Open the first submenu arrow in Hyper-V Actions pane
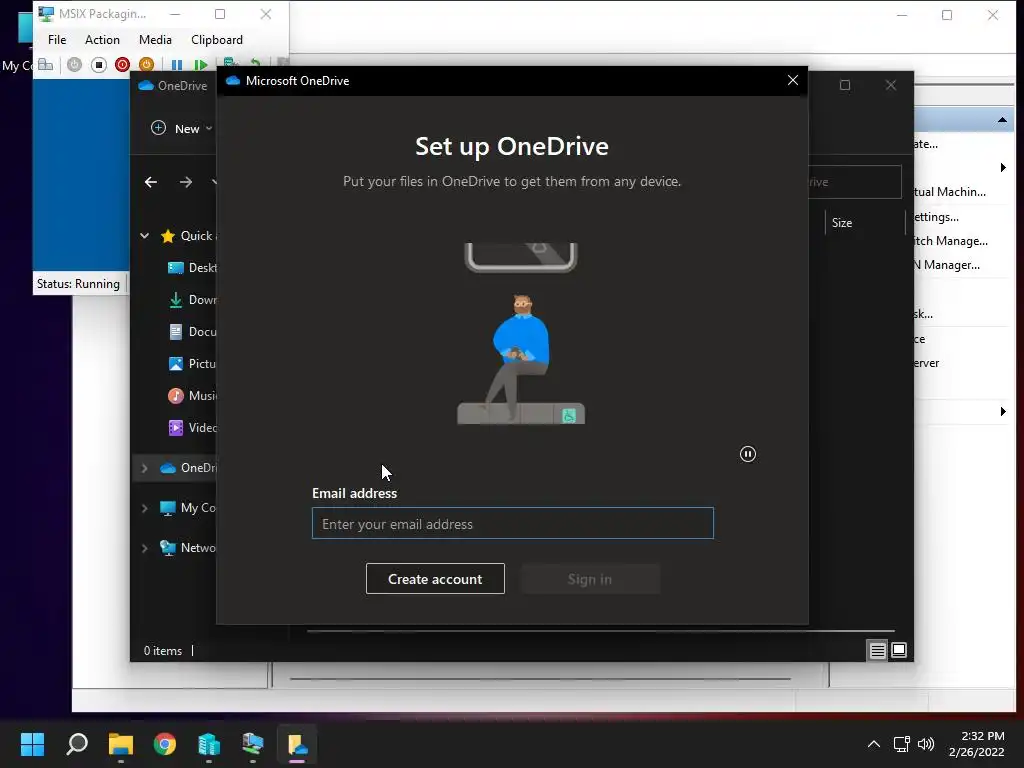Image resolution: width=1024 pixels, height=768 pixels. [1002, 168]
